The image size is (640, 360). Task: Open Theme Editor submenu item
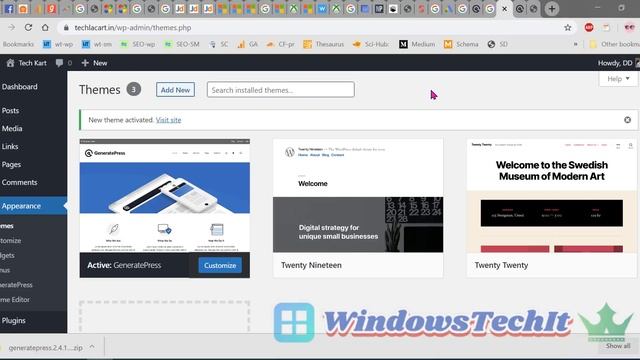coord(15,299)
